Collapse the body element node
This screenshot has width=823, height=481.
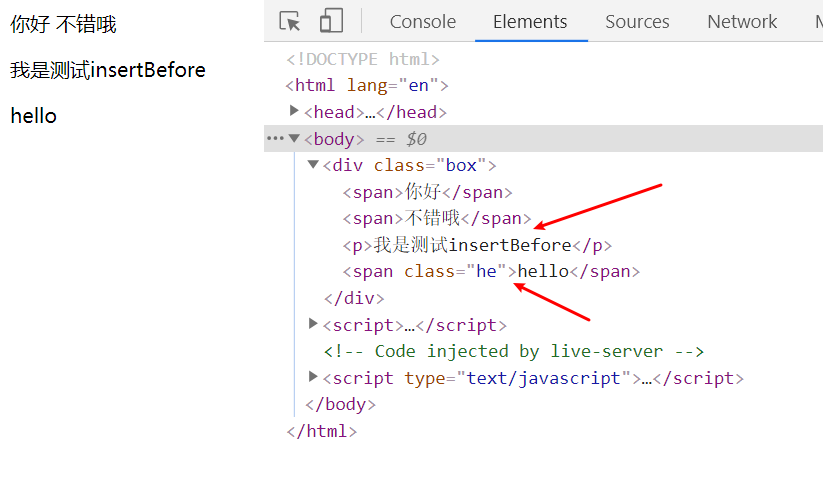[294, 139]
